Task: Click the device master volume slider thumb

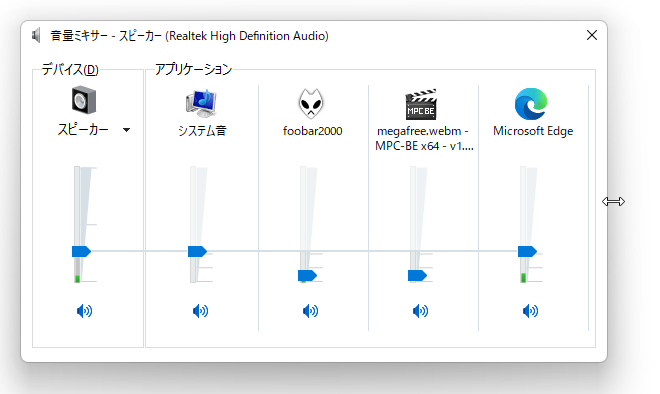Action: (81, 251)
